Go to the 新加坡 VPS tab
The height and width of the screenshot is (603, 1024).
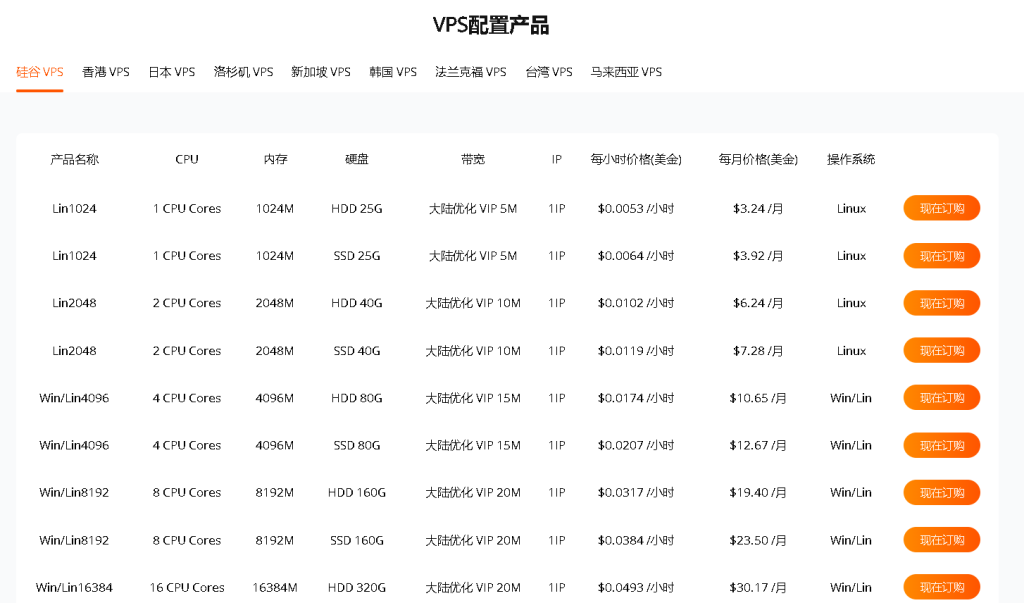point(320,72)
